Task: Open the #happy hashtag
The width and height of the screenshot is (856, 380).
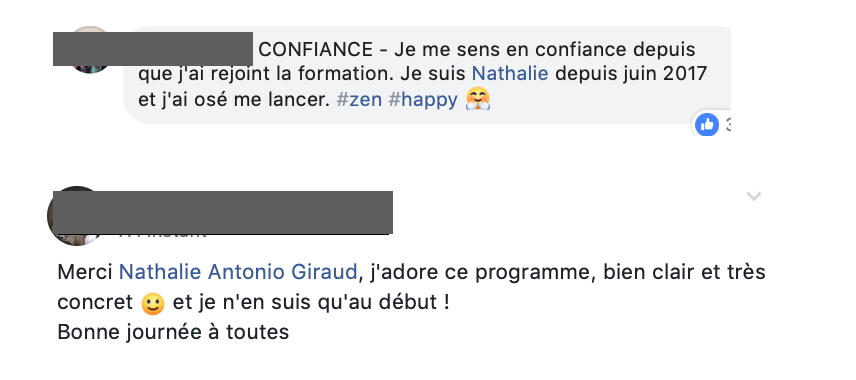Action: [x=423, y=100]
